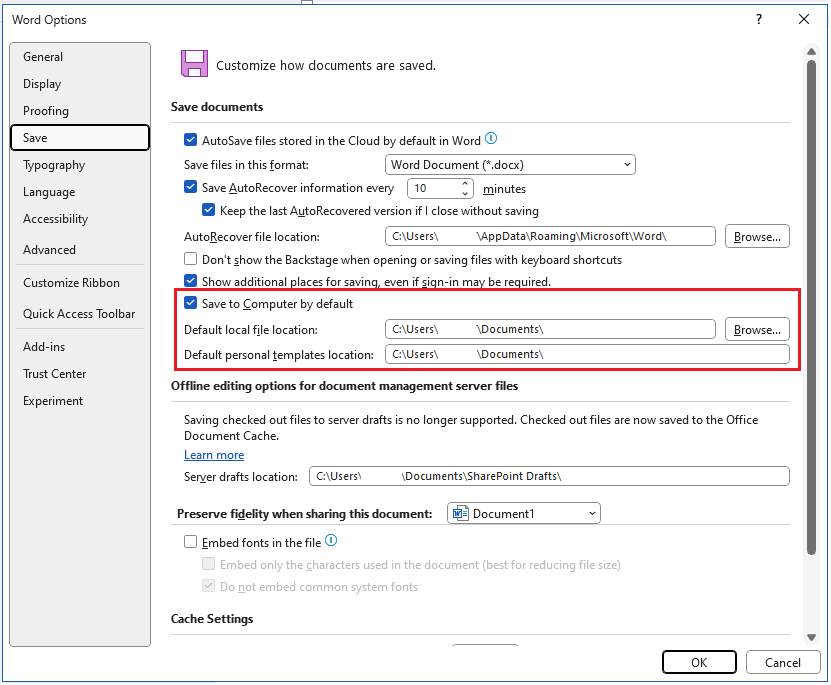Screen dimensions: 831x685
Task: Click the Word document icon beside Document1
Action: tap(460, 513)
